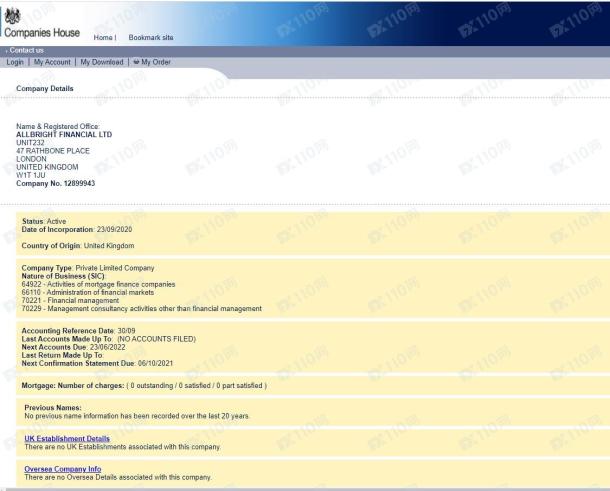The image size is (610, 491).
Task: Click SIC 64922 mortgage finance companies line
Action: tap(98, 284)
